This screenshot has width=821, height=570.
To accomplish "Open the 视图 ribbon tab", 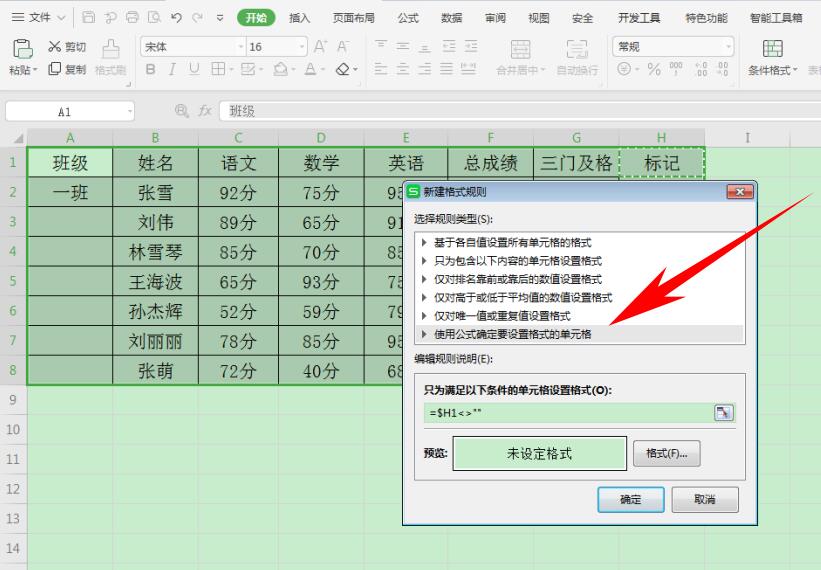I will point(539,18).
